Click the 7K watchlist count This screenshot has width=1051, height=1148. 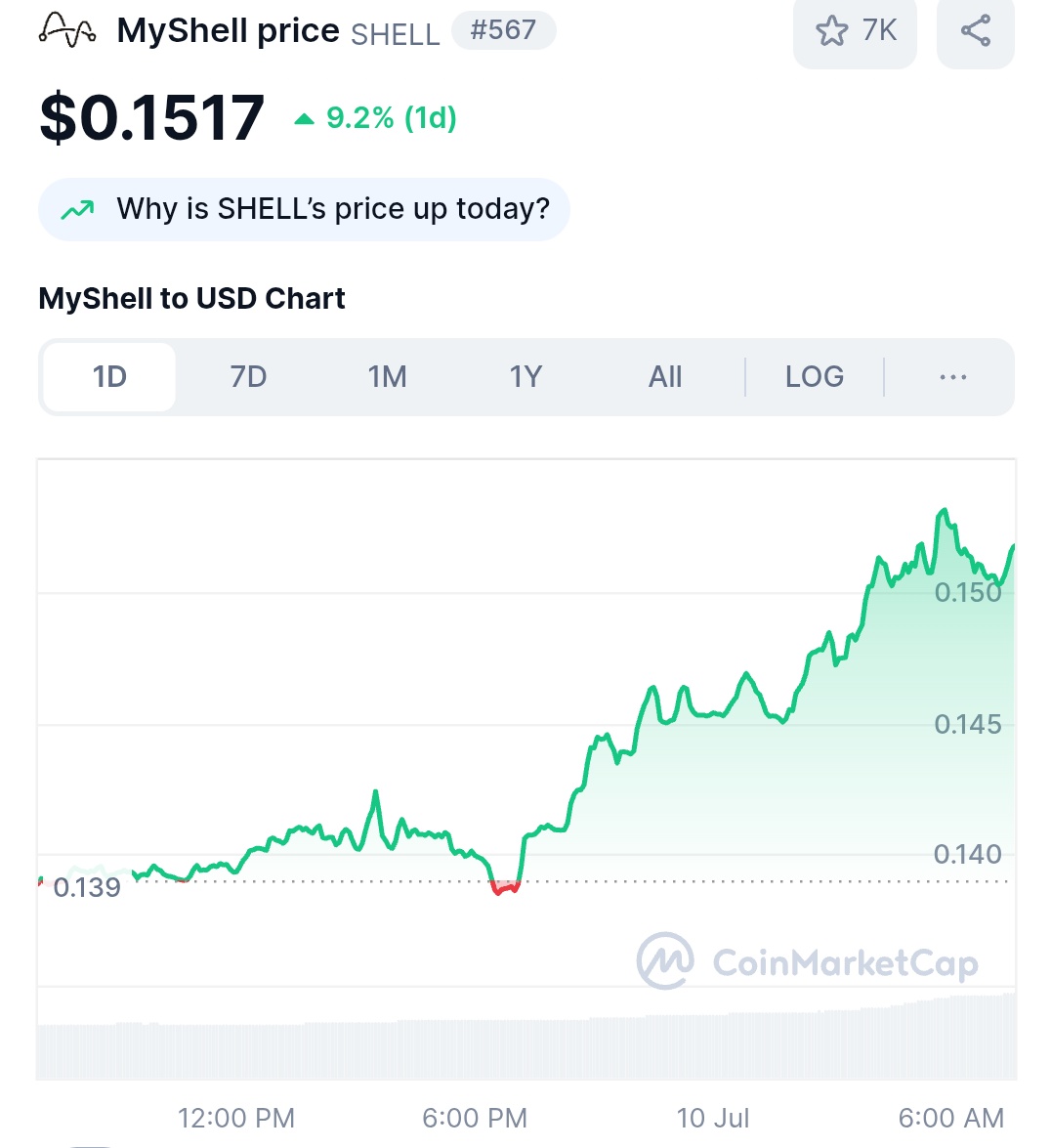point(879,30)
